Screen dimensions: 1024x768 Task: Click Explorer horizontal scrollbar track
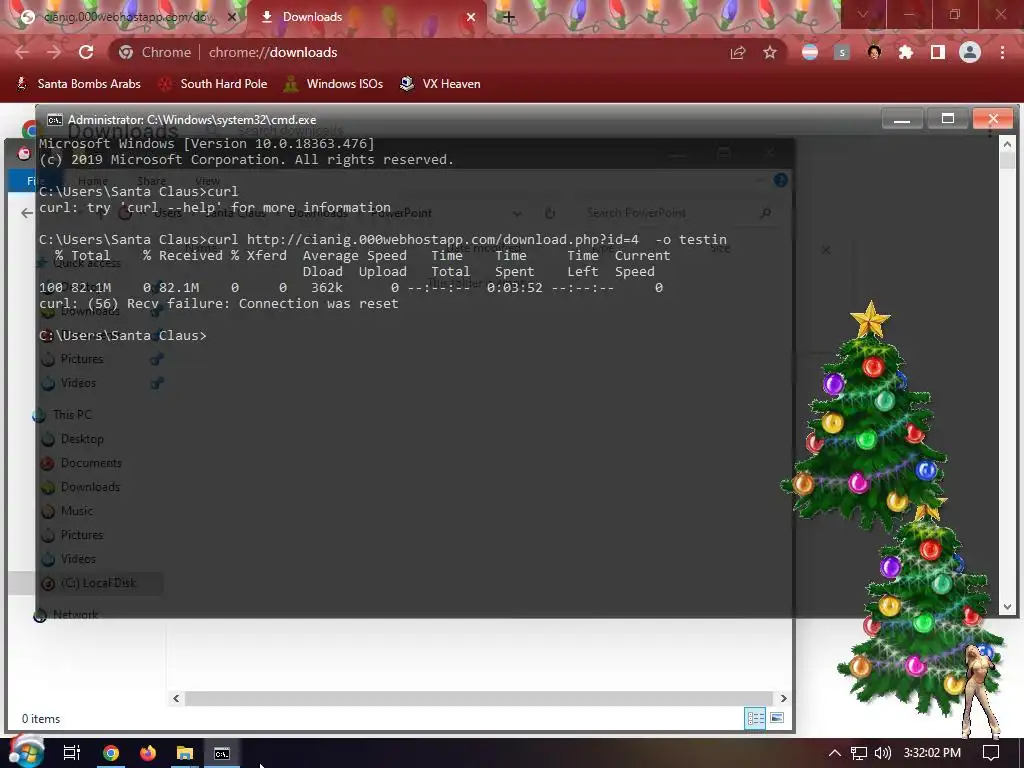(x=479, y=698)
